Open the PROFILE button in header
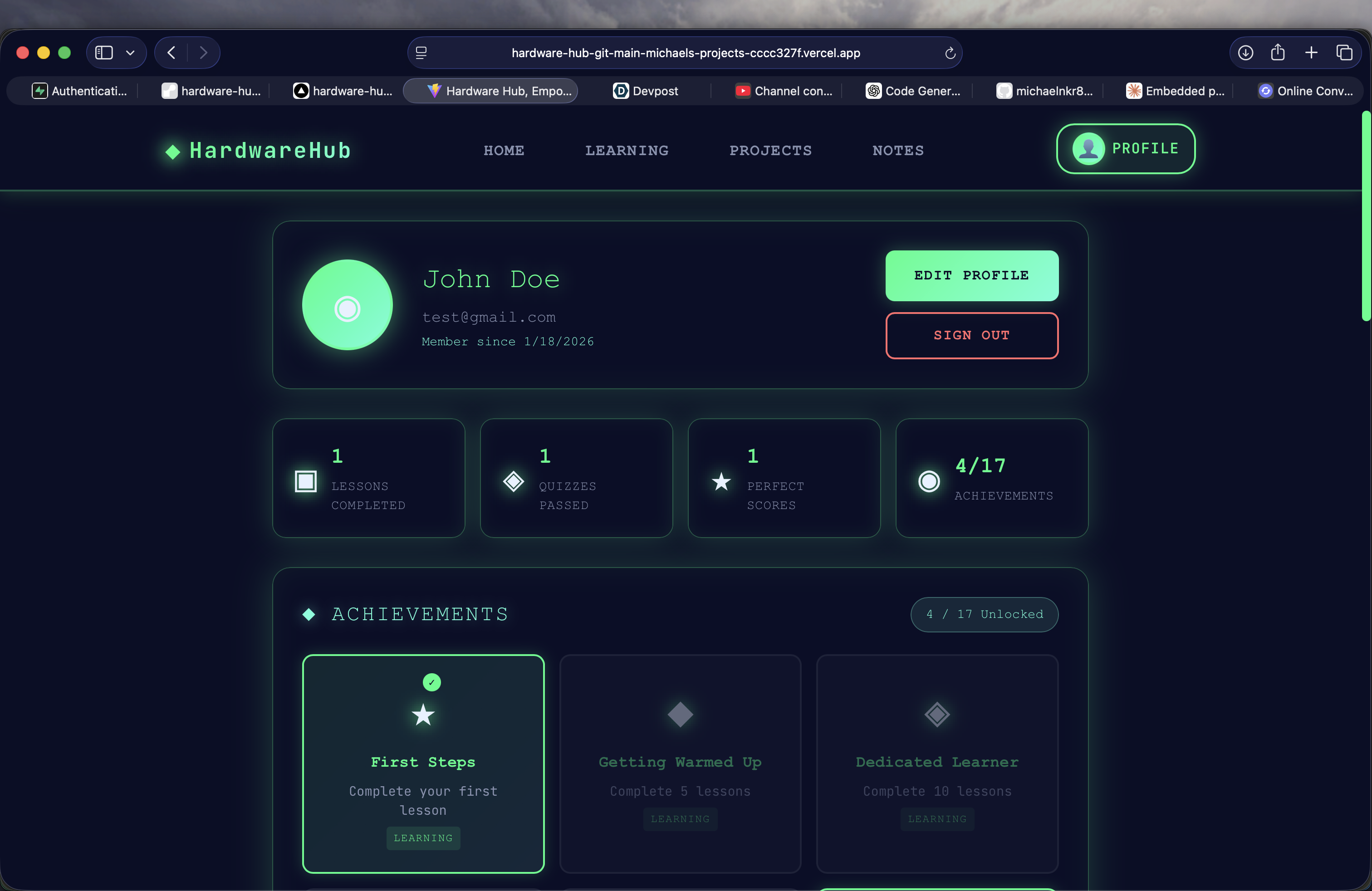 point(1125,149)
